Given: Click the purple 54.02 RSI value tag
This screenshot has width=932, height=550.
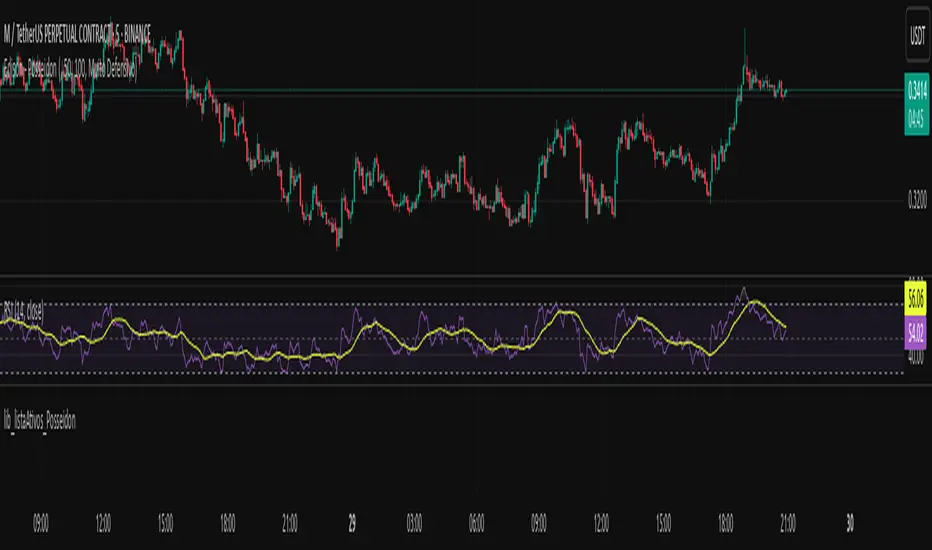Looking at the screenshot, I should click(916, 332).
